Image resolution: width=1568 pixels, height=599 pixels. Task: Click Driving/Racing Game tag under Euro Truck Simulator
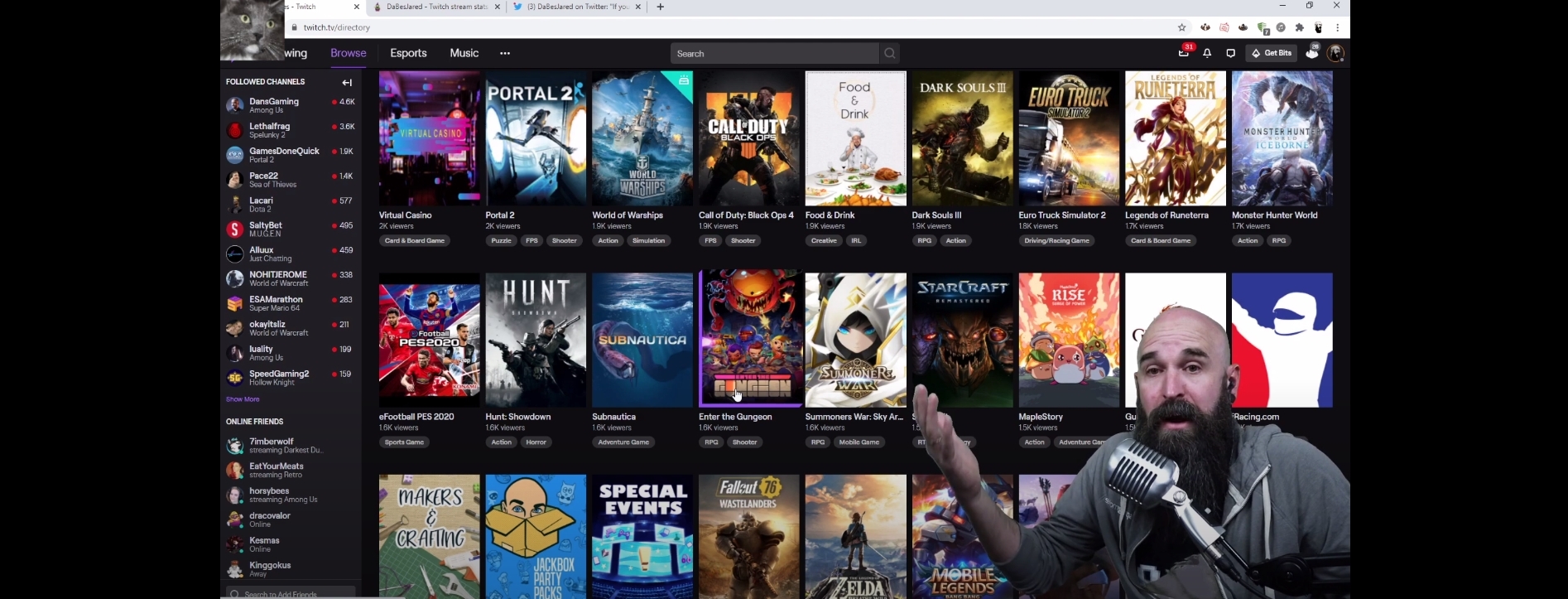1057,241
